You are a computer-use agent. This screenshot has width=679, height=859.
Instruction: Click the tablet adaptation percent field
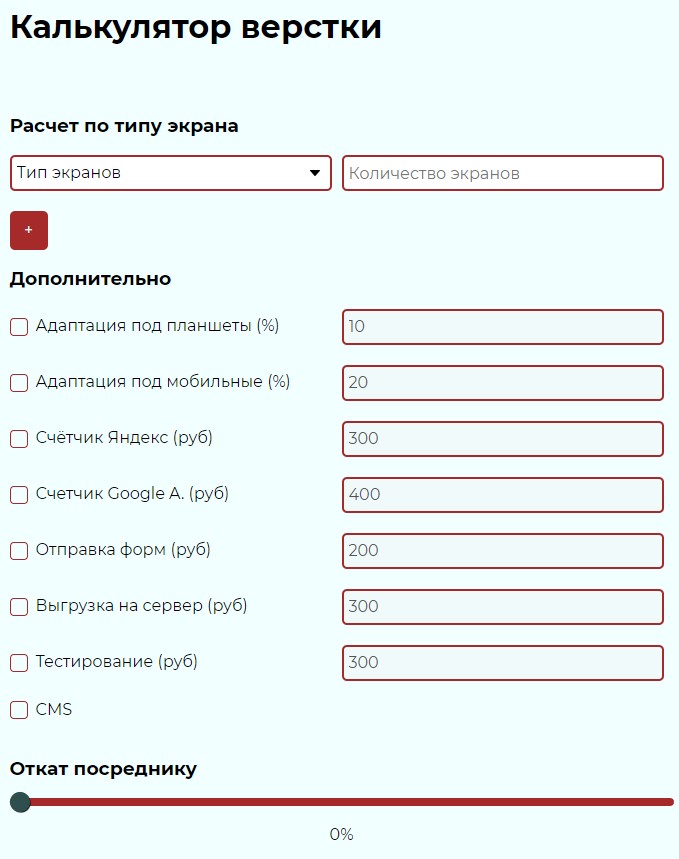[x=502, y=327]
